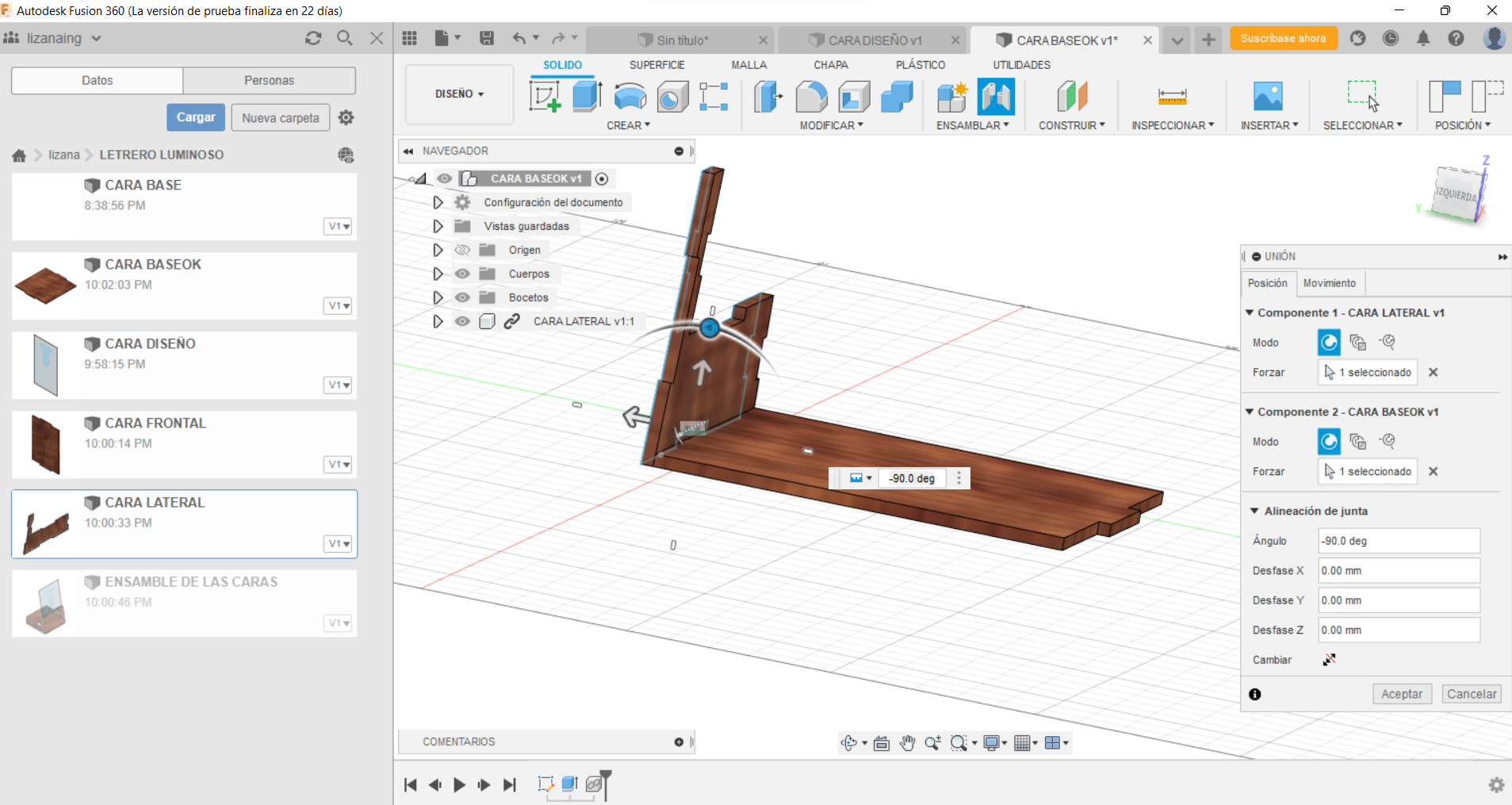The width and height of the screenshot is (1512, 805).
Task: Select between two faces mode for Componente 1
Action: [1358, 343]
